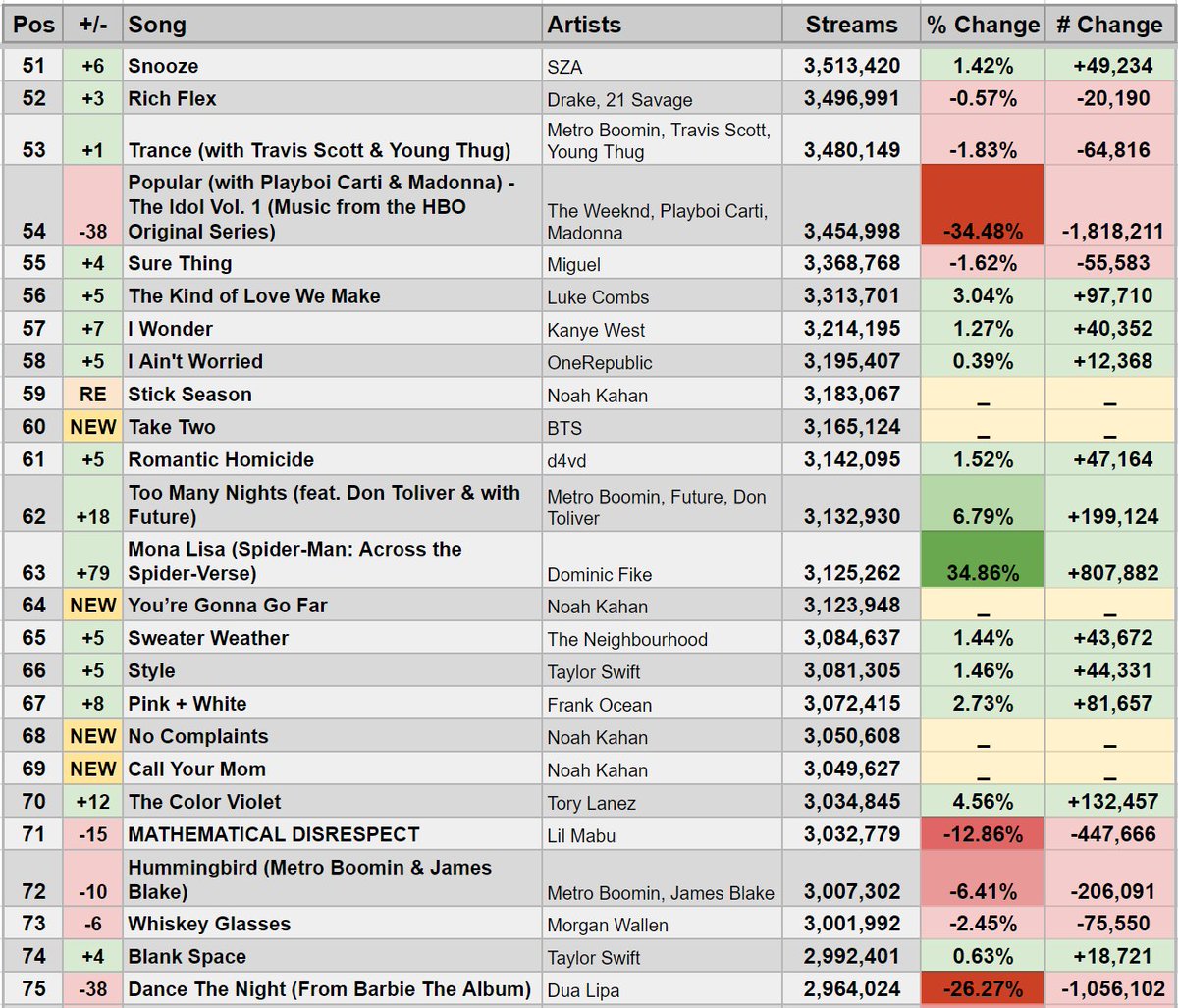Image resolution: width=1178 pixels, height=1008 pixels.
Task: Click the +79 change indicator for Mona Lisa
Action: (91, 560)
